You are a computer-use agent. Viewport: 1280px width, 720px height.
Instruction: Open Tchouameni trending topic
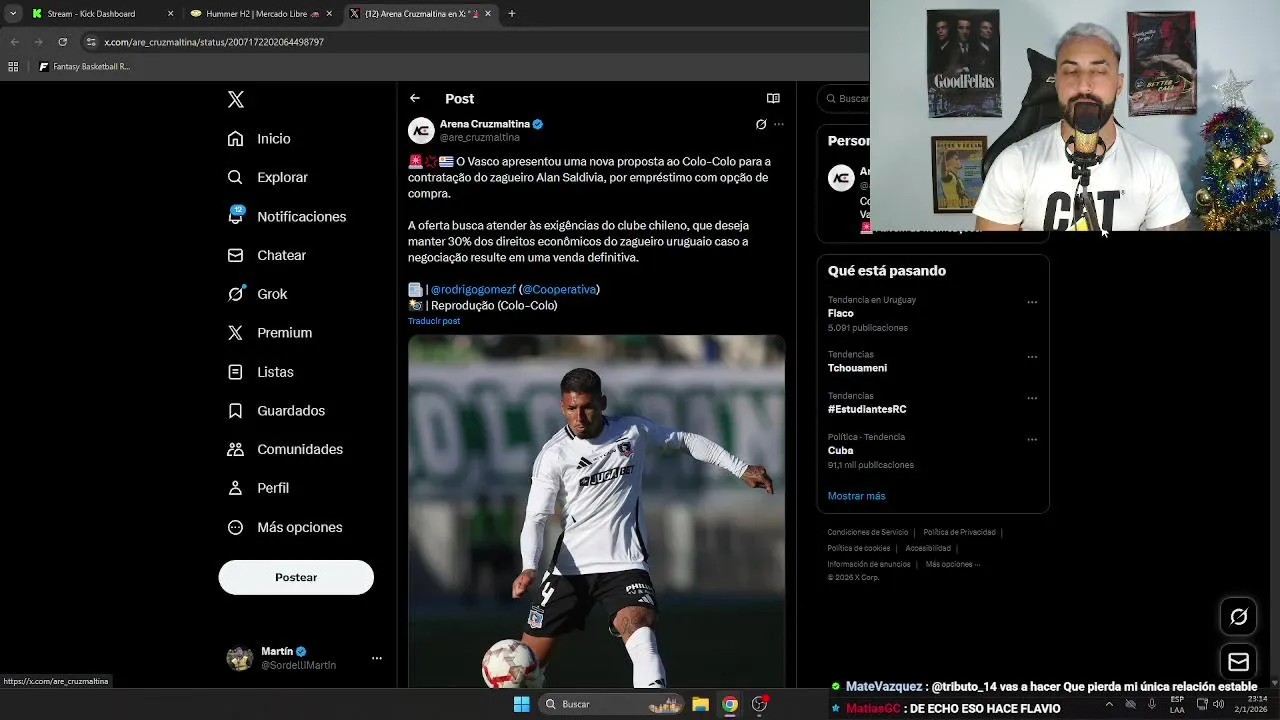857,368
